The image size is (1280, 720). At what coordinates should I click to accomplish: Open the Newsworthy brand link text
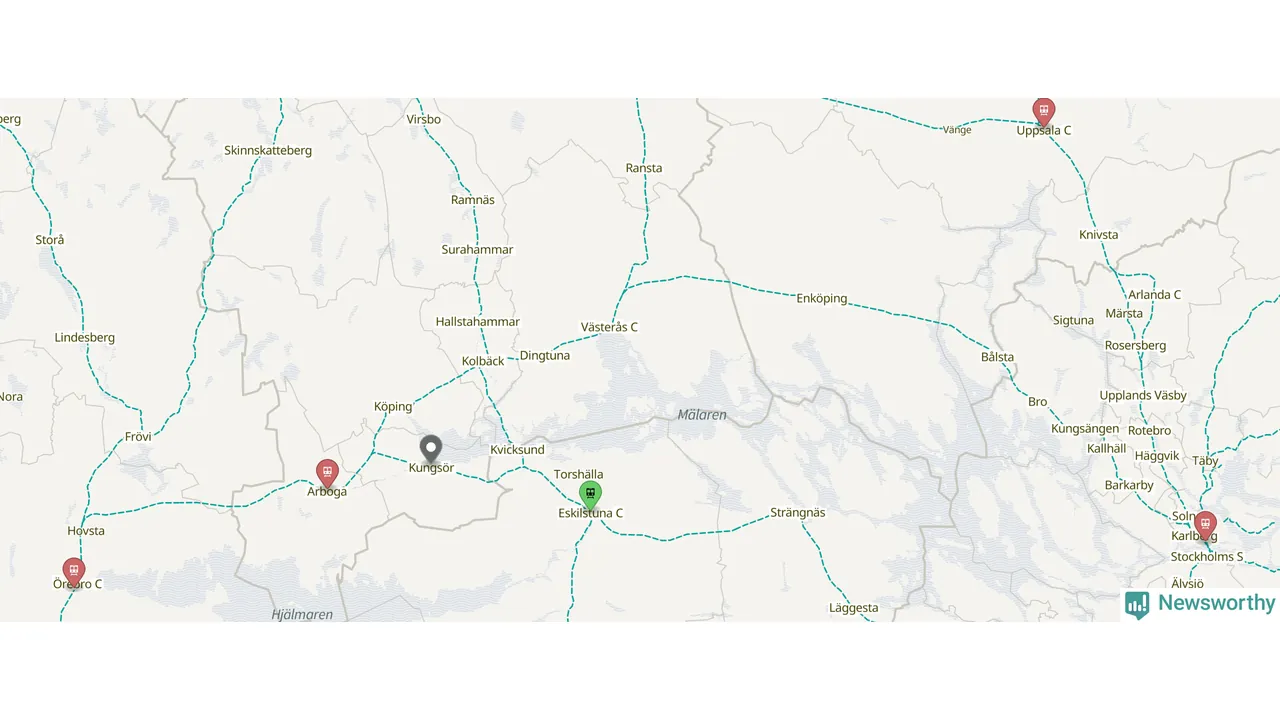pyautogui.click(x=1217, y=603)
